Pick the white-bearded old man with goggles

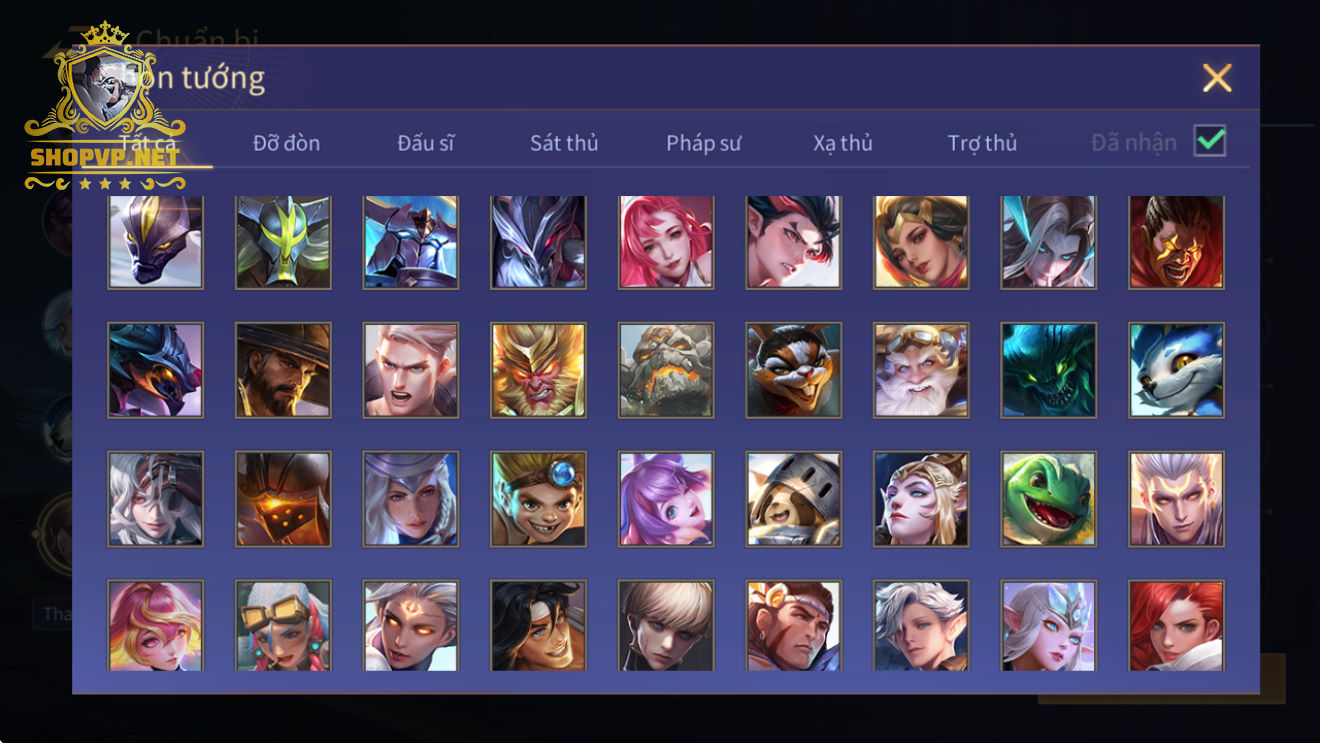coord(921,370)
